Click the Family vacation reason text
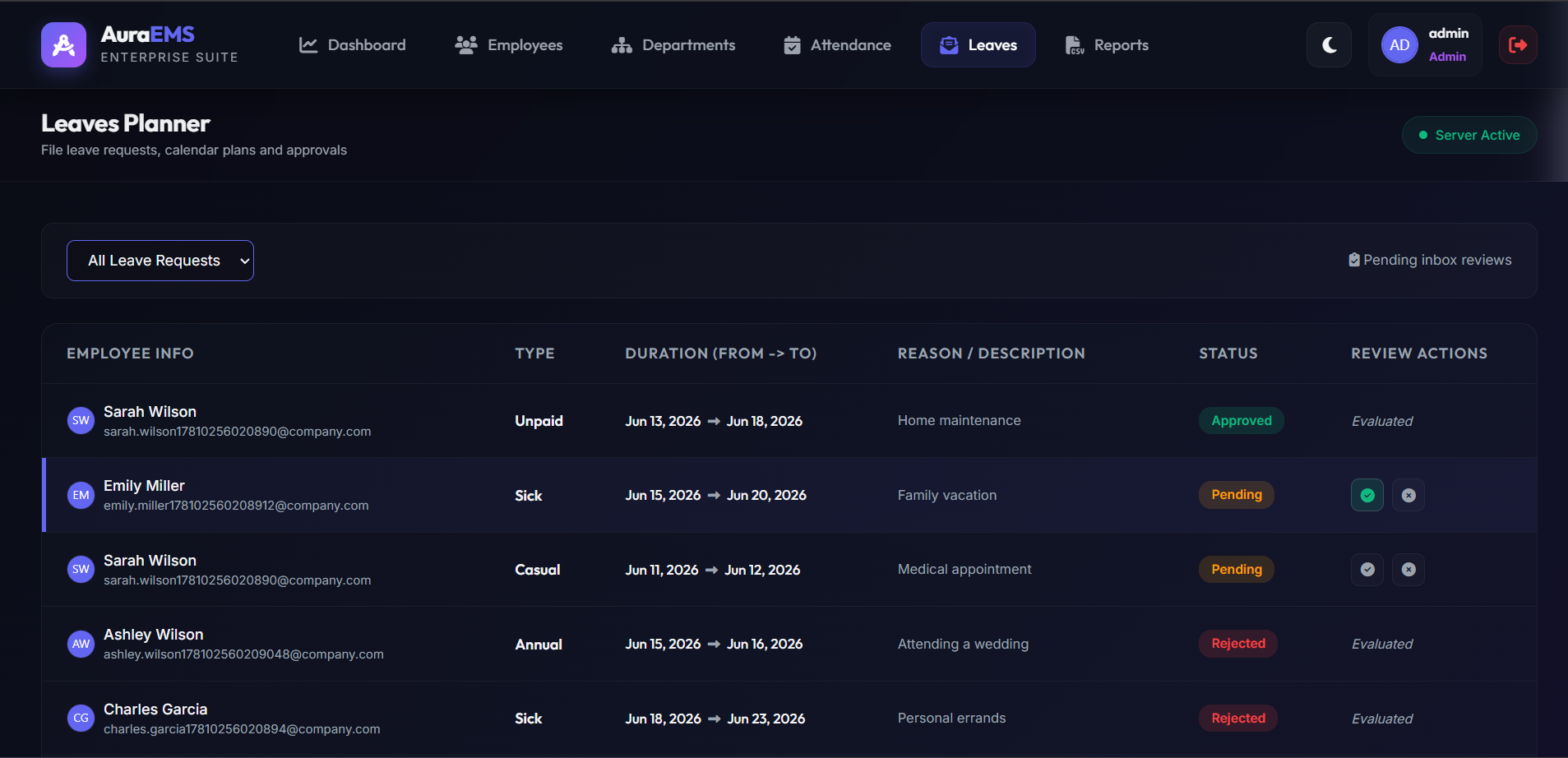1568x758 pixels. tap(947, 495)
